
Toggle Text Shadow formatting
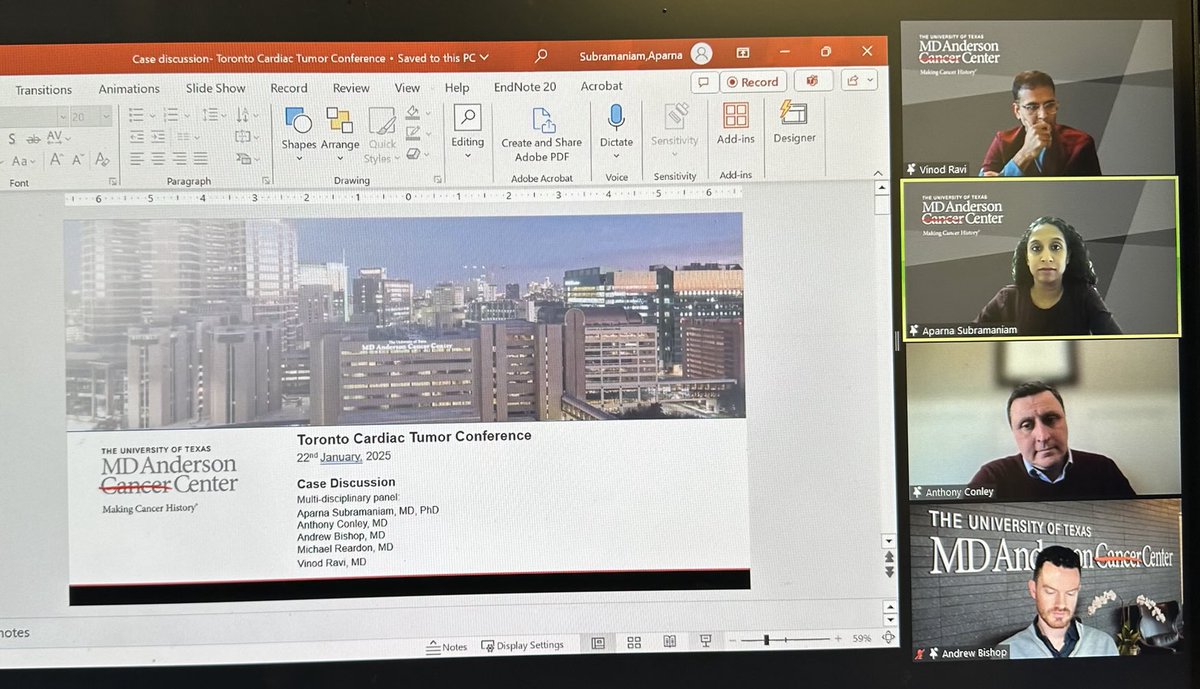10,138
